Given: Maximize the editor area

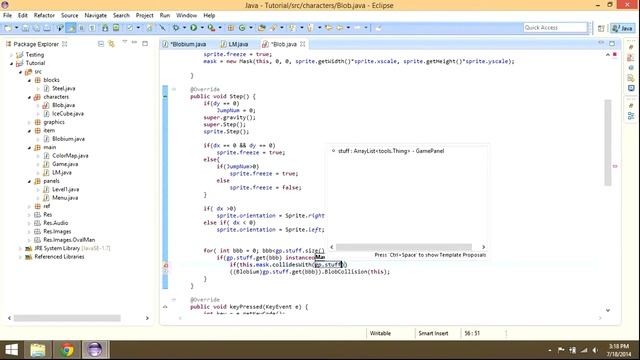Looking at the screenshot, I should coord(612,43).
